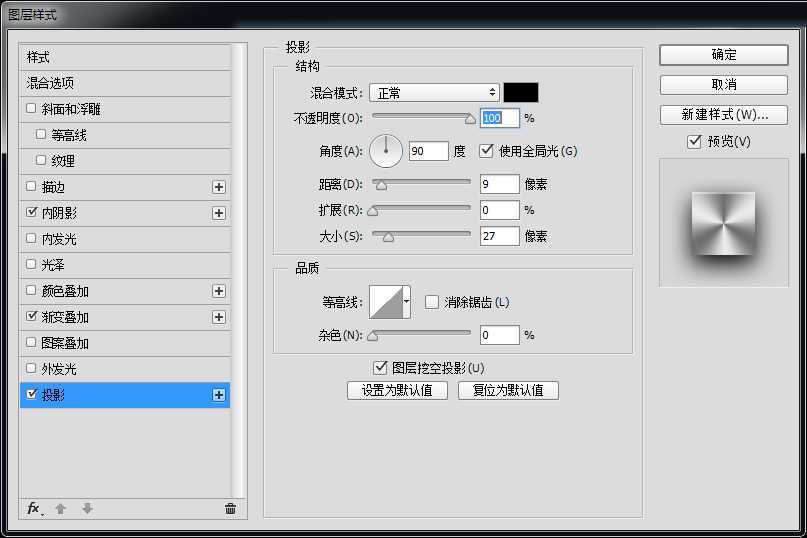The height and width of the screenshot is (538, 807).
Task: Click the plus icon next to 渐变叠加
Action: pyautogui.click(x=219, y=317)
